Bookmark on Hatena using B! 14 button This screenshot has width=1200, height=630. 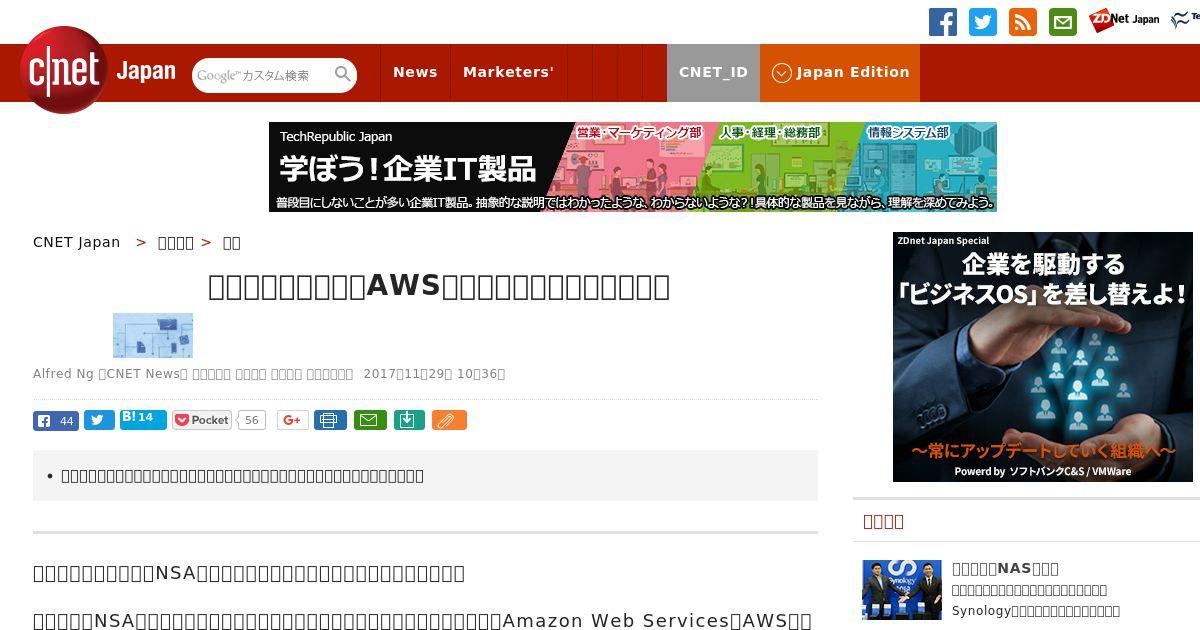click(x=143, y=419)
